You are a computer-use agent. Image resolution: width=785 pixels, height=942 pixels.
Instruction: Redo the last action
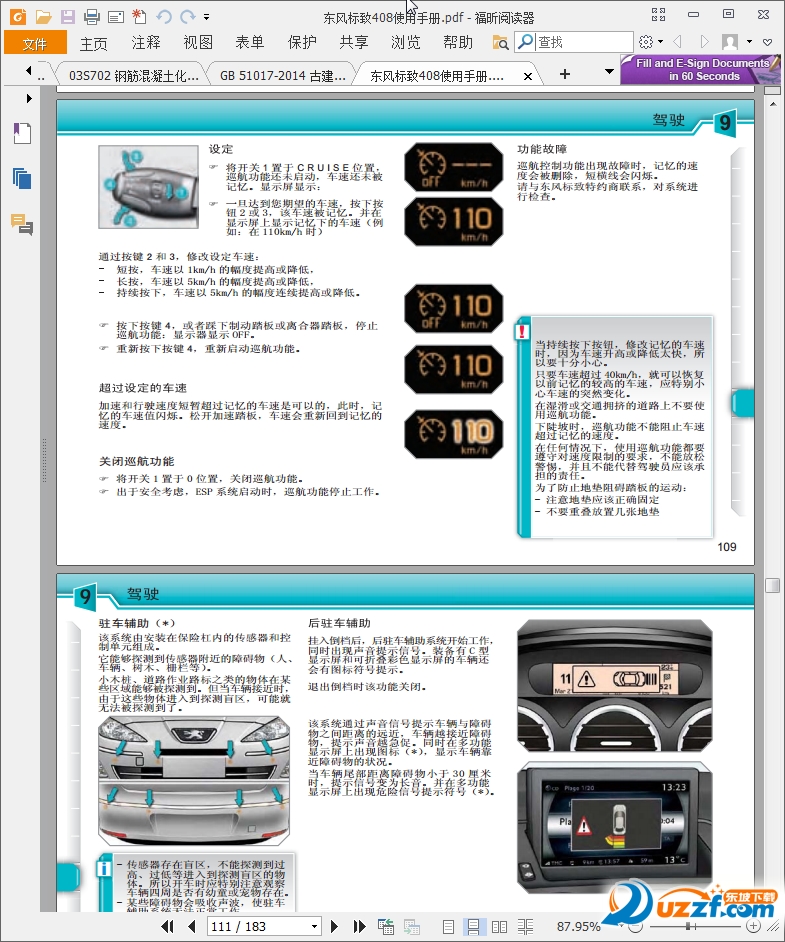pyautogui.click(x=188, y=17)
